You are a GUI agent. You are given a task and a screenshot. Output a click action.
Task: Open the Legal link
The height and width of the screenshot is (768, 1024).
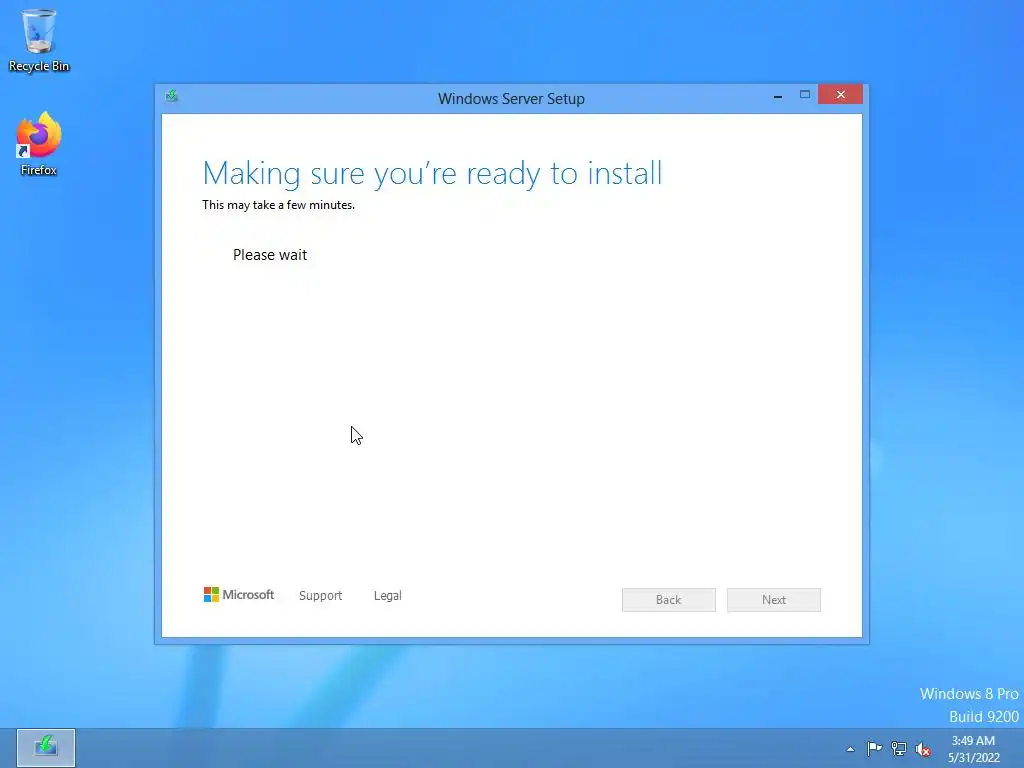coord(387,596)
